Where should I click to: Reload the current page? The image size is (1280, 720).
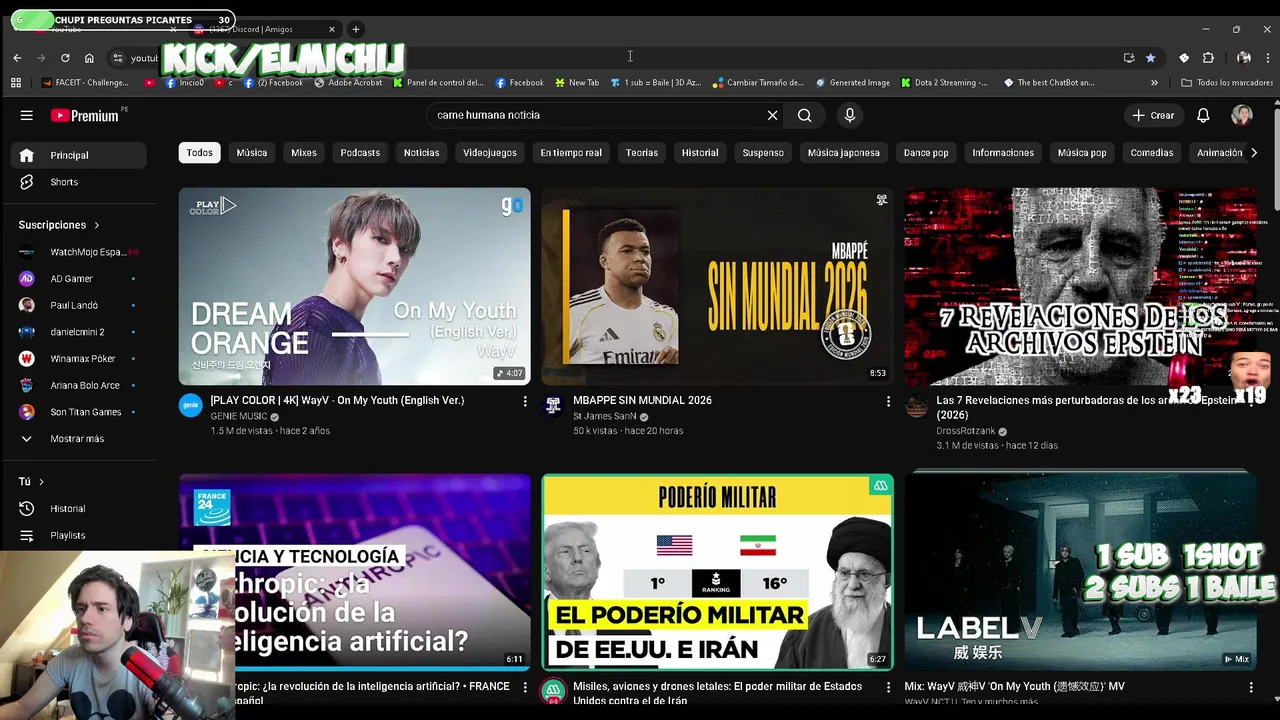(x=65, y=58)
